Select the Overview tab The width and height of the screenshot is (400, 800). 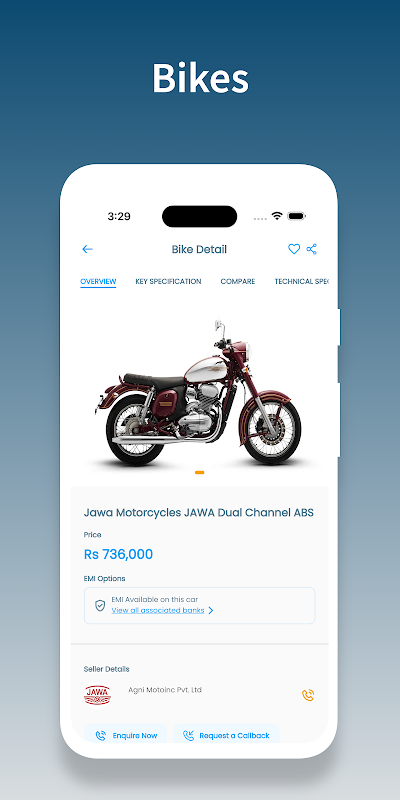click(x=98, y=282)
